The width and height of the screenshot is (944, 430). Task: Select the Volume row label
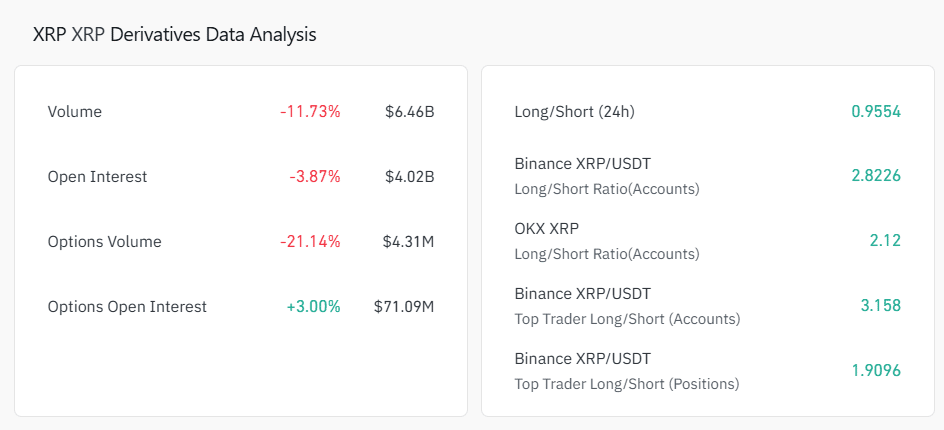pyautogui.click(x=75, y=112)
